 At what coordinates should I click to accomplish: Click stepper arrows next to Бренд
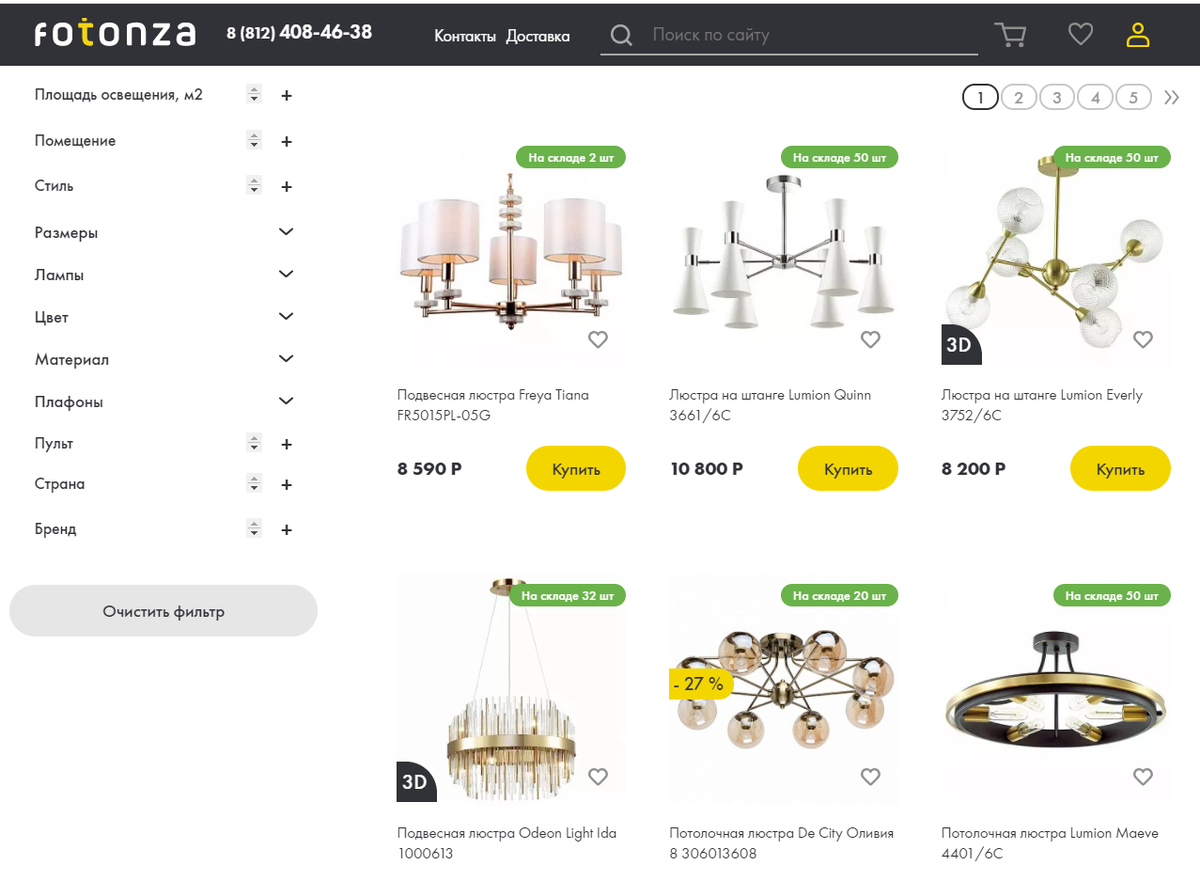(x=254, y=529)
